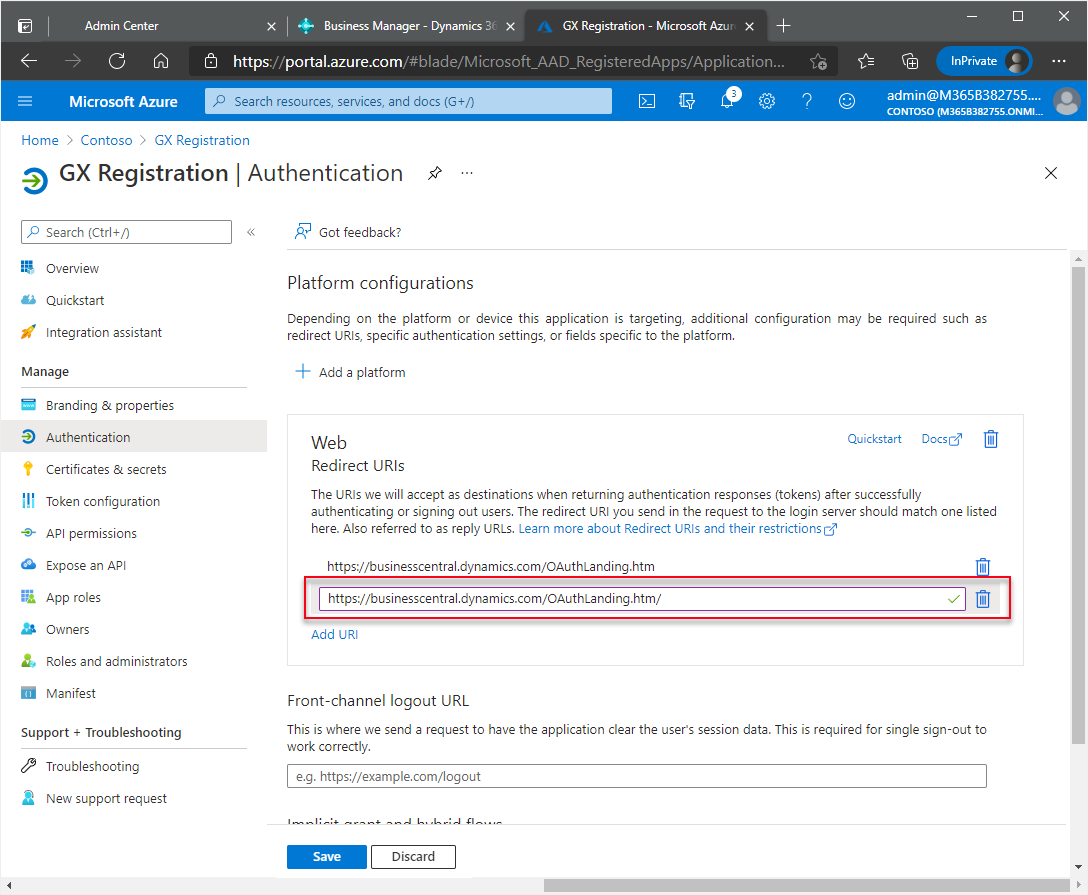The height and width of the screenshot is (895, 1088).
Task: Delete the first redirect URI
Action: [983, 567]
